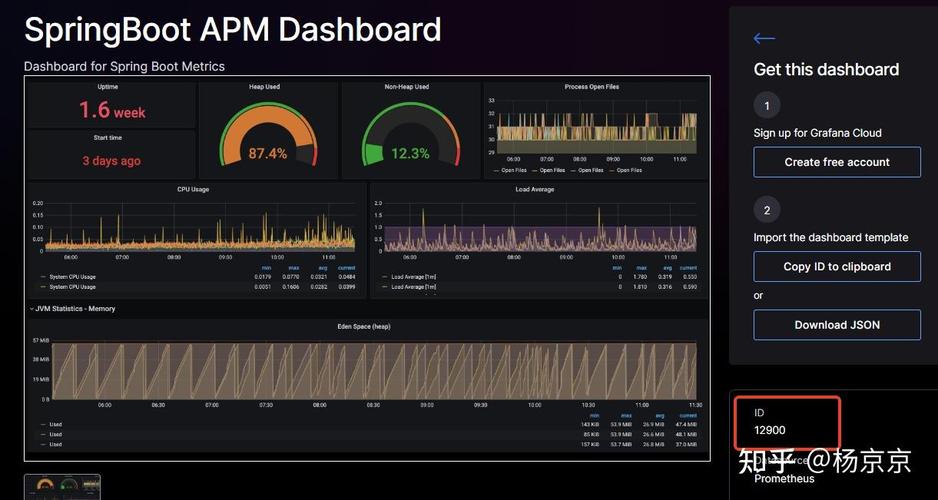The image size is (938, 500).
Task: Click the dashboard ID 12900 value
Action: 770,431
